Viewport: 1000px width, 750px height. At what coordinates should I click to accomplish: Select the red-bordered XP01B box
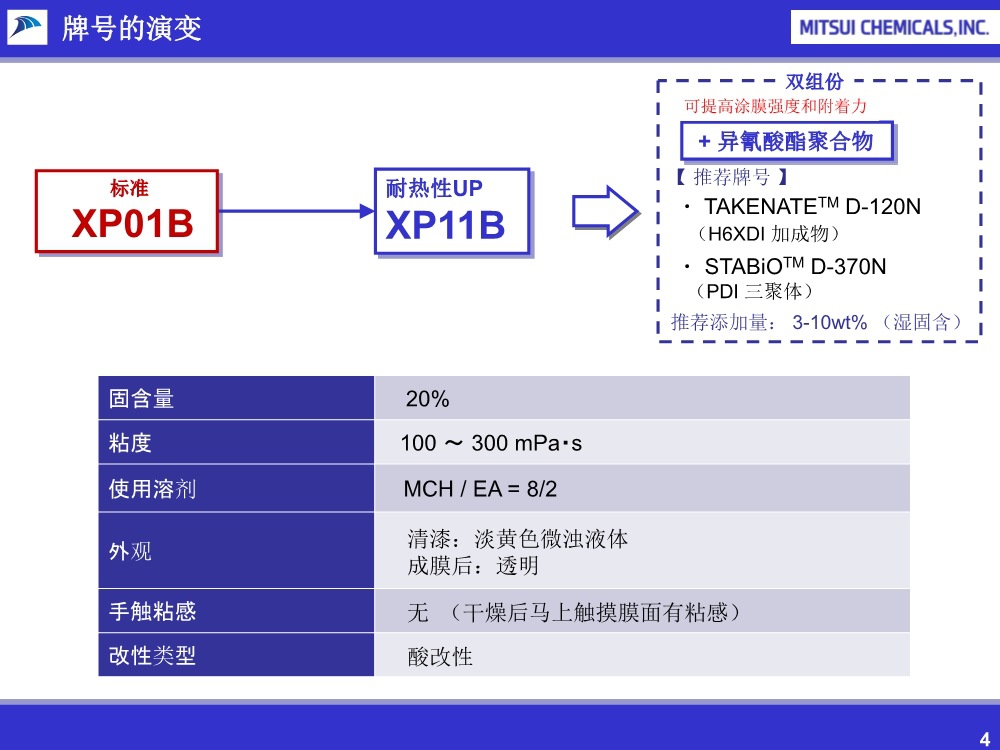(x=127, y=212)
